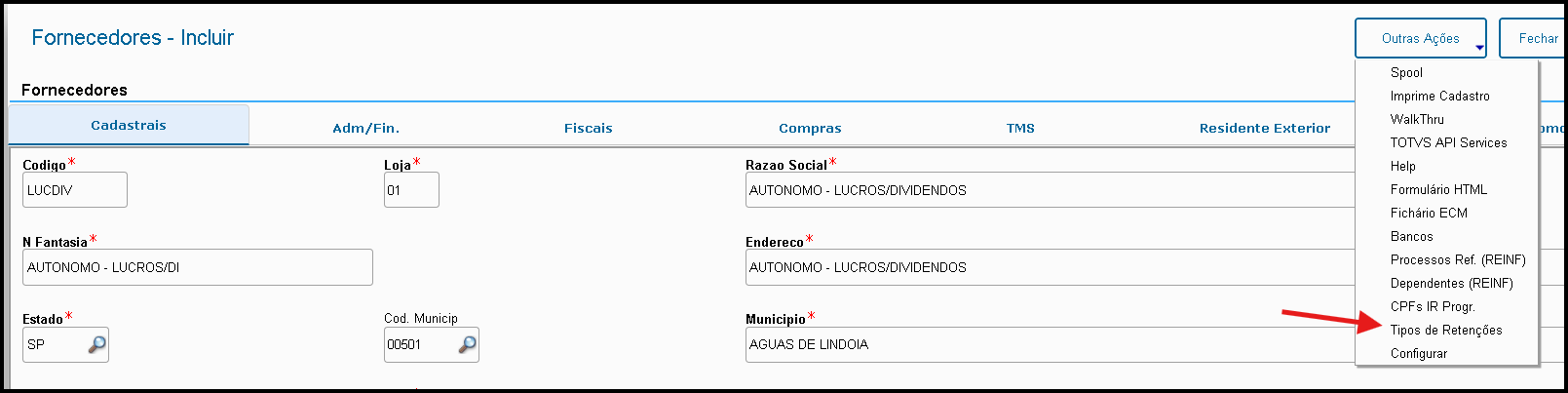Screen dimensions: 1568x393
Task: Pick TOTVS API Services entry
Action: tap(1448, 143)
